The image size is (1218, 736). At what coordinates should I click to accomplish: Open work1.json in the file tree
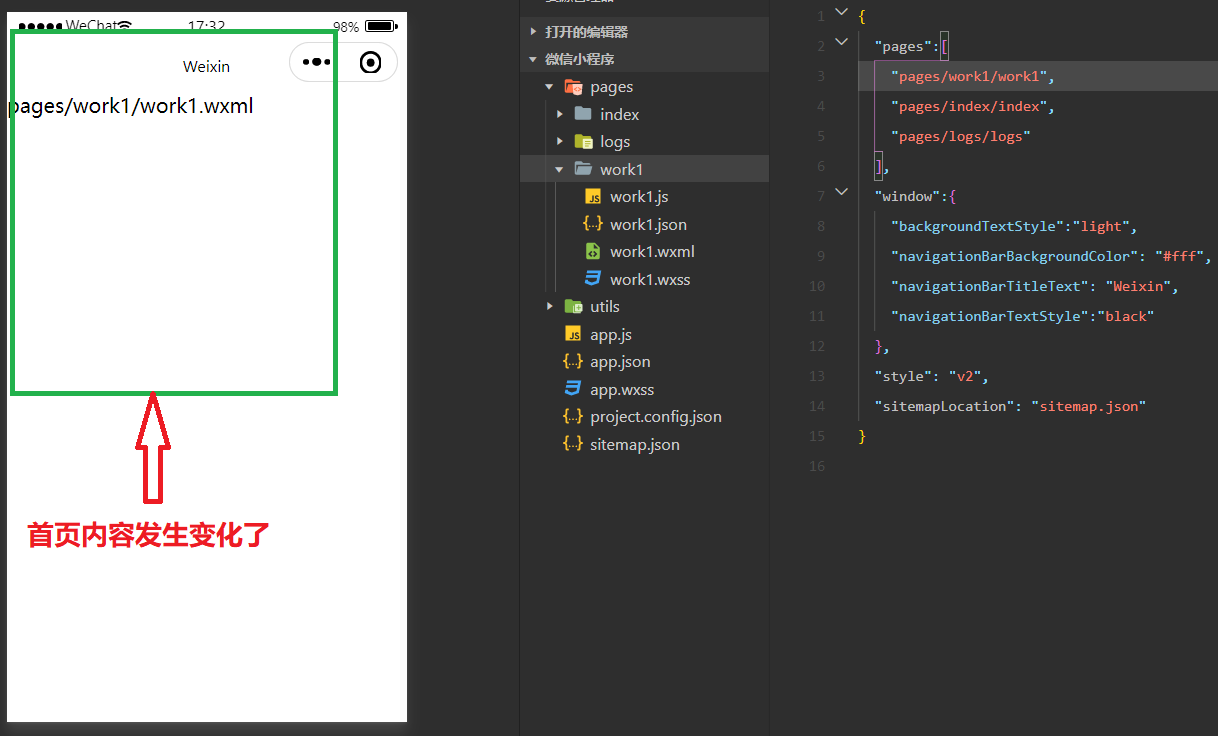point(648,224)
